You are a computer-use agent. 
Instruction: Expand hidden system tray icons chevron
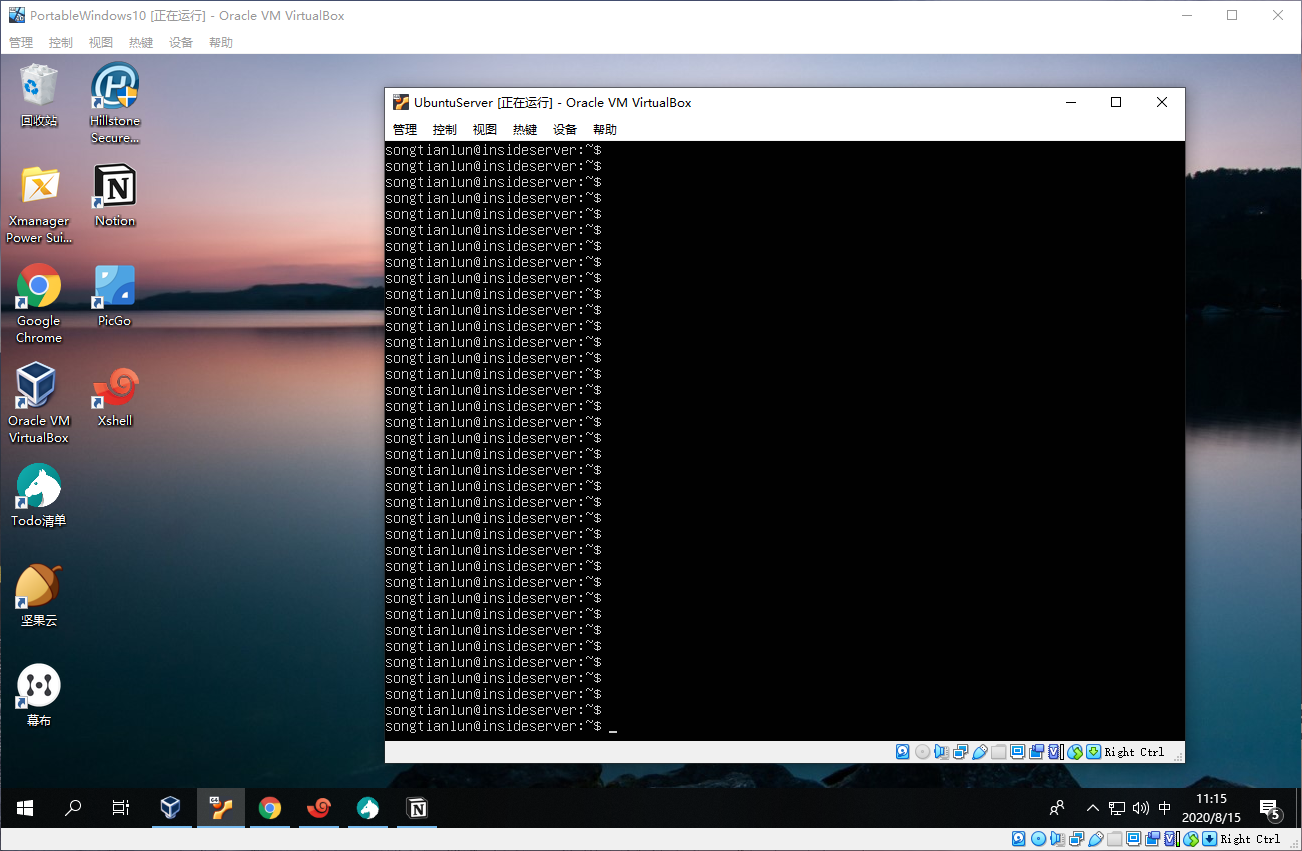pyautogui.click(x=1092, y=808)
